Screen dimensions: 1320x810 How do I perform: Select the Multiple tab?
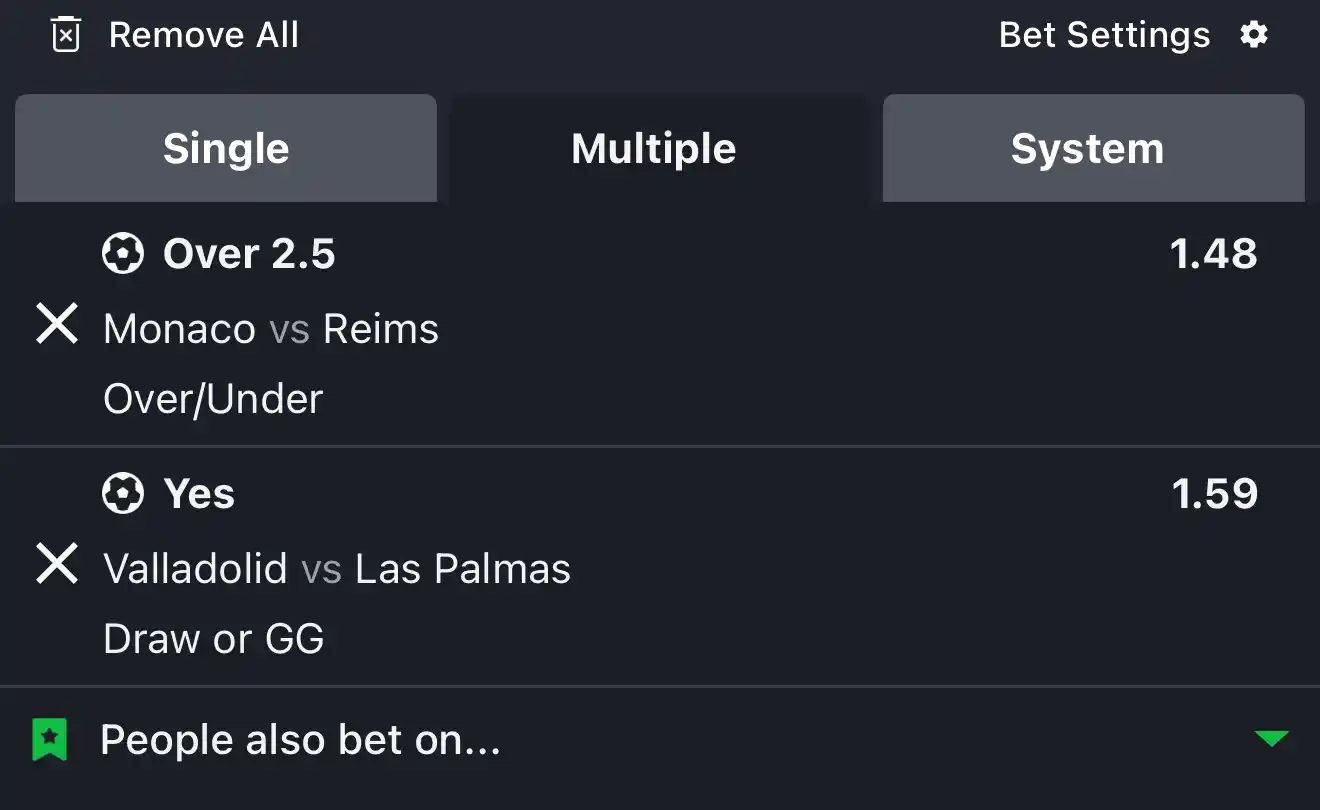point(654,149)
